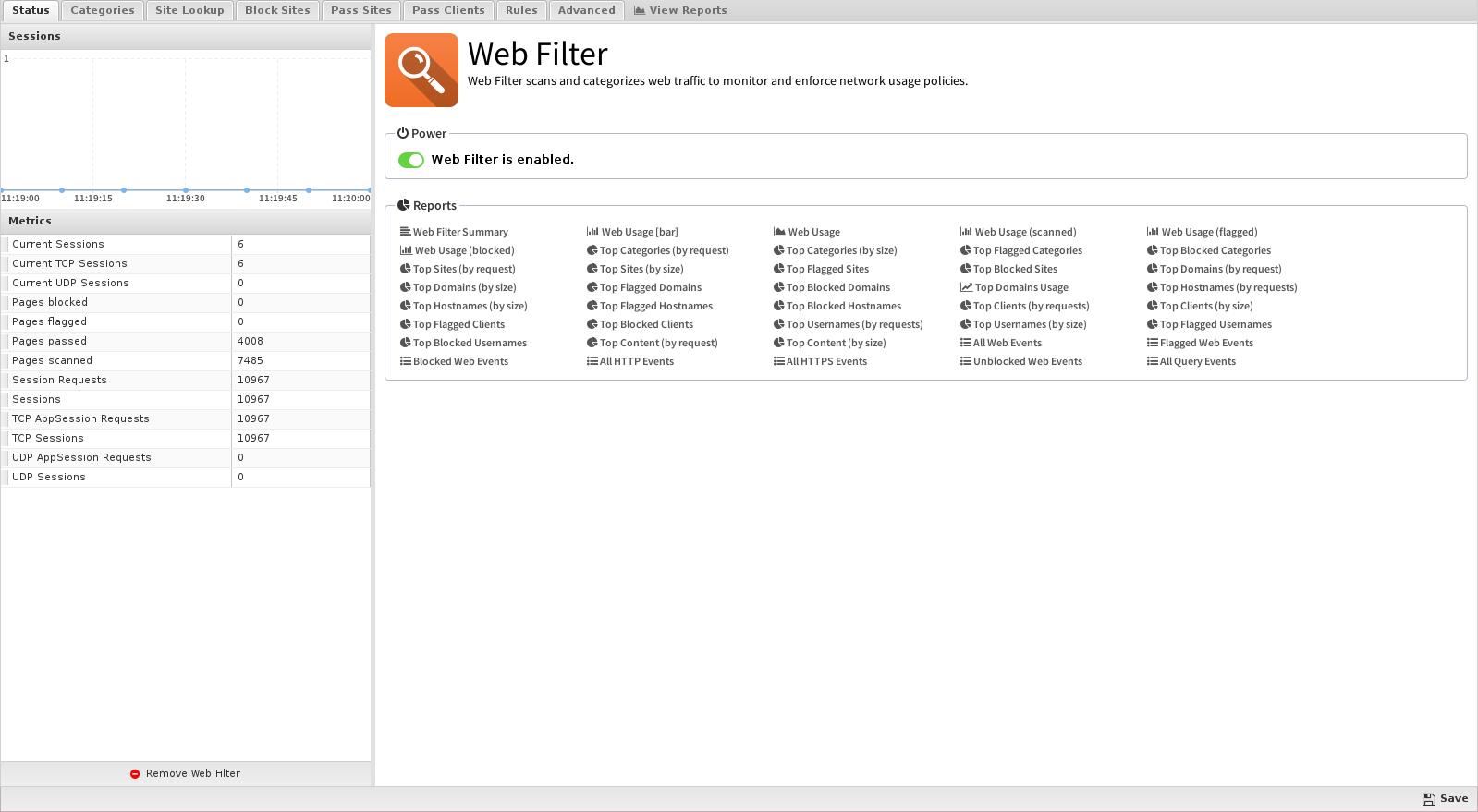Switch to the Categories tab
The height and width of the screenshot is (812, 1478).
pyautogui.click(x=103, y=10)
